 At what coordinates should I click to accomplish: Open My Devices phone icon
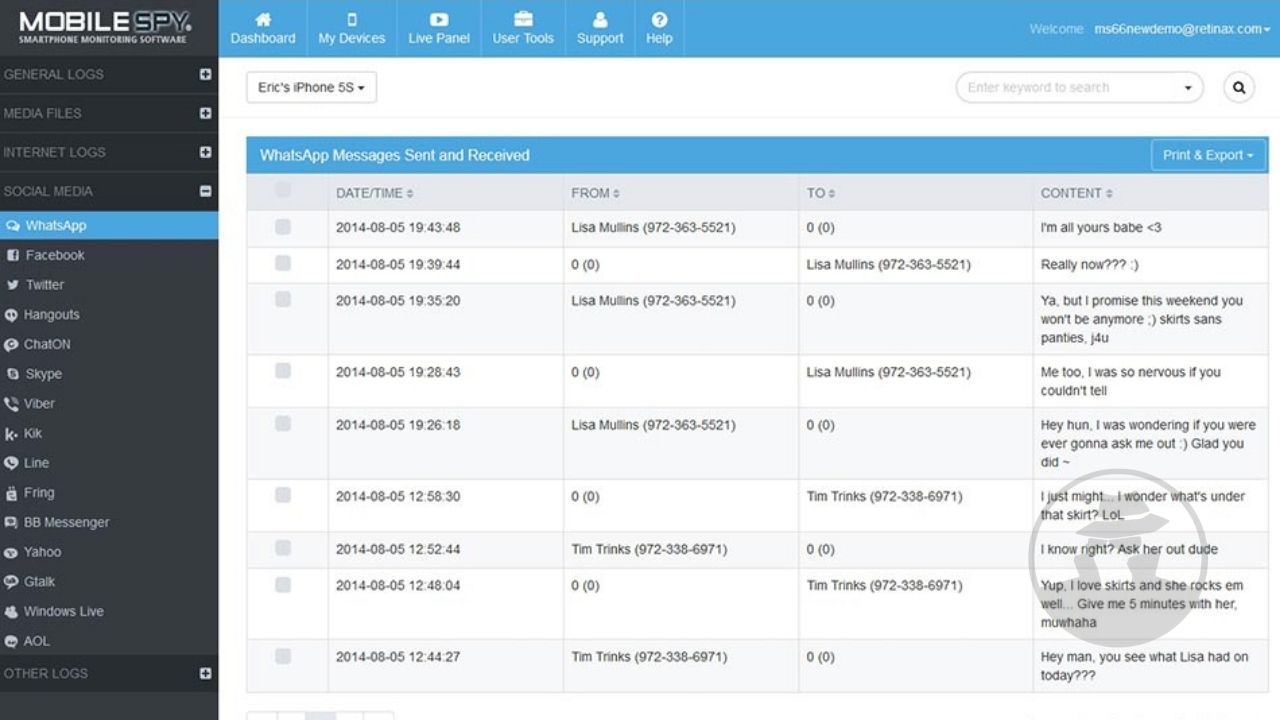click(x=352, y=19)
